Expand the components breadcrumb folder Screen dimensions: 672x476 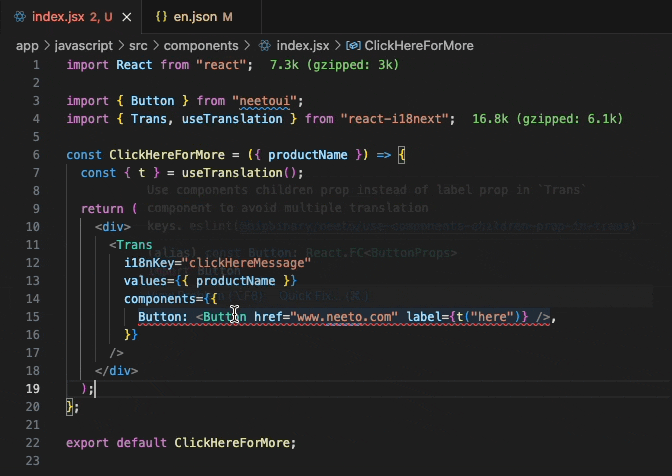coord(201,45)
